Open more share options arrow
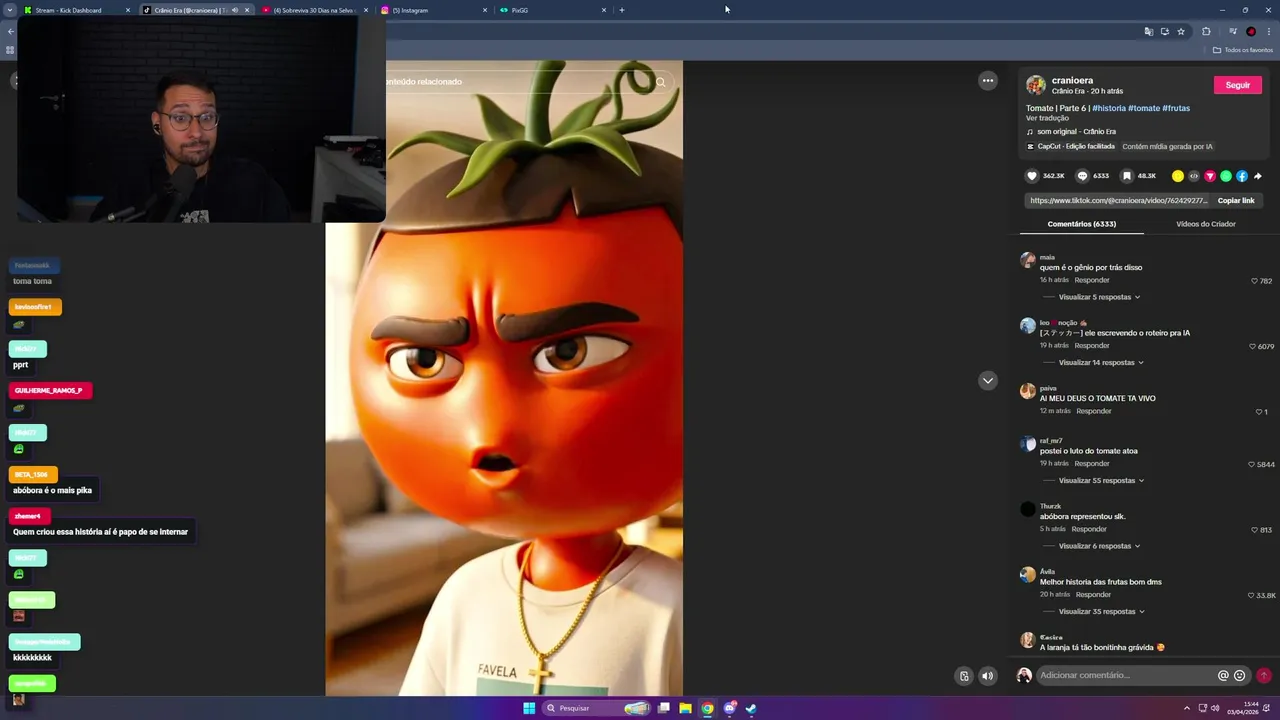This screenshot has height=720, width=1280. (1258, 176)
